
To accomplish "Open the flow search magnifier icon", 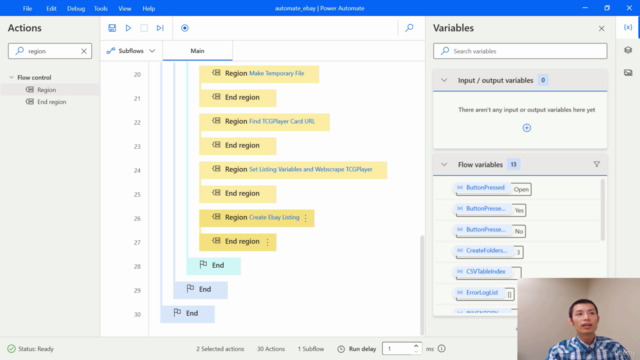I will click(x=409, y=28).
